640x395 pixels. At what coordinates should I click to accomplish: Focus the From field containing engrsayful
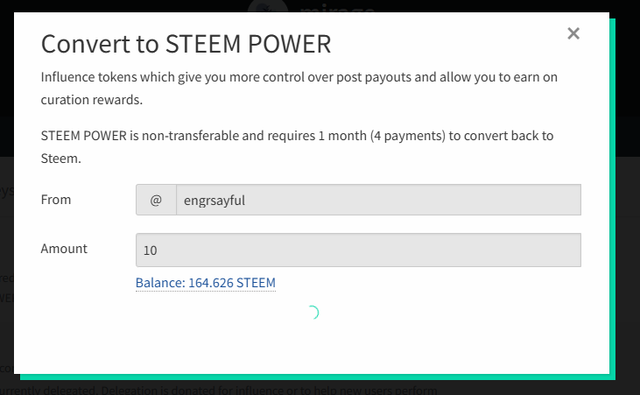(378, 200)
